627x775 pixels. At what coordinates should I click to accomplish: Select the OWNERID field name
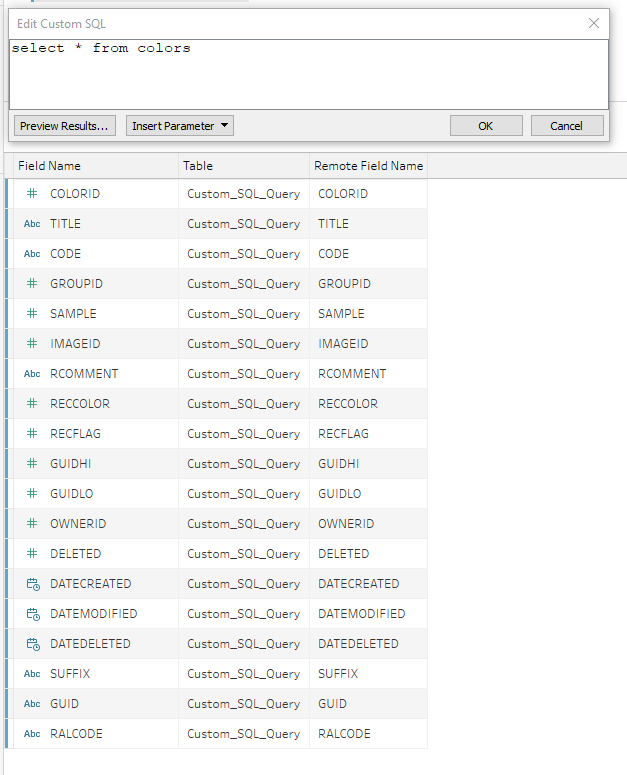78,523
